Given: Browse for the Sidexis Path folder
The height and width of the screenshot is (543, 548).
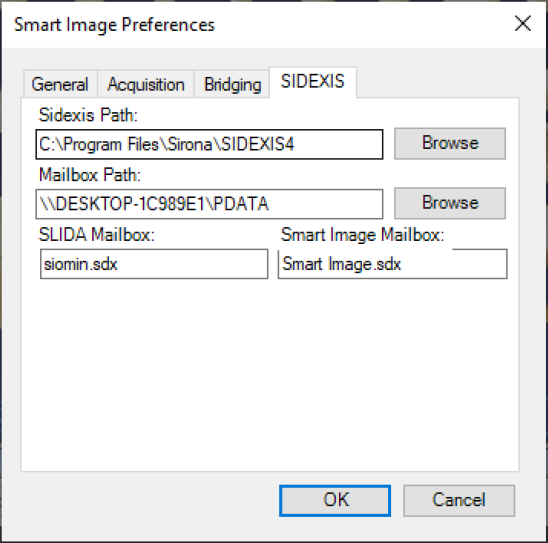Looking at the screenshot, I should 450,143.
